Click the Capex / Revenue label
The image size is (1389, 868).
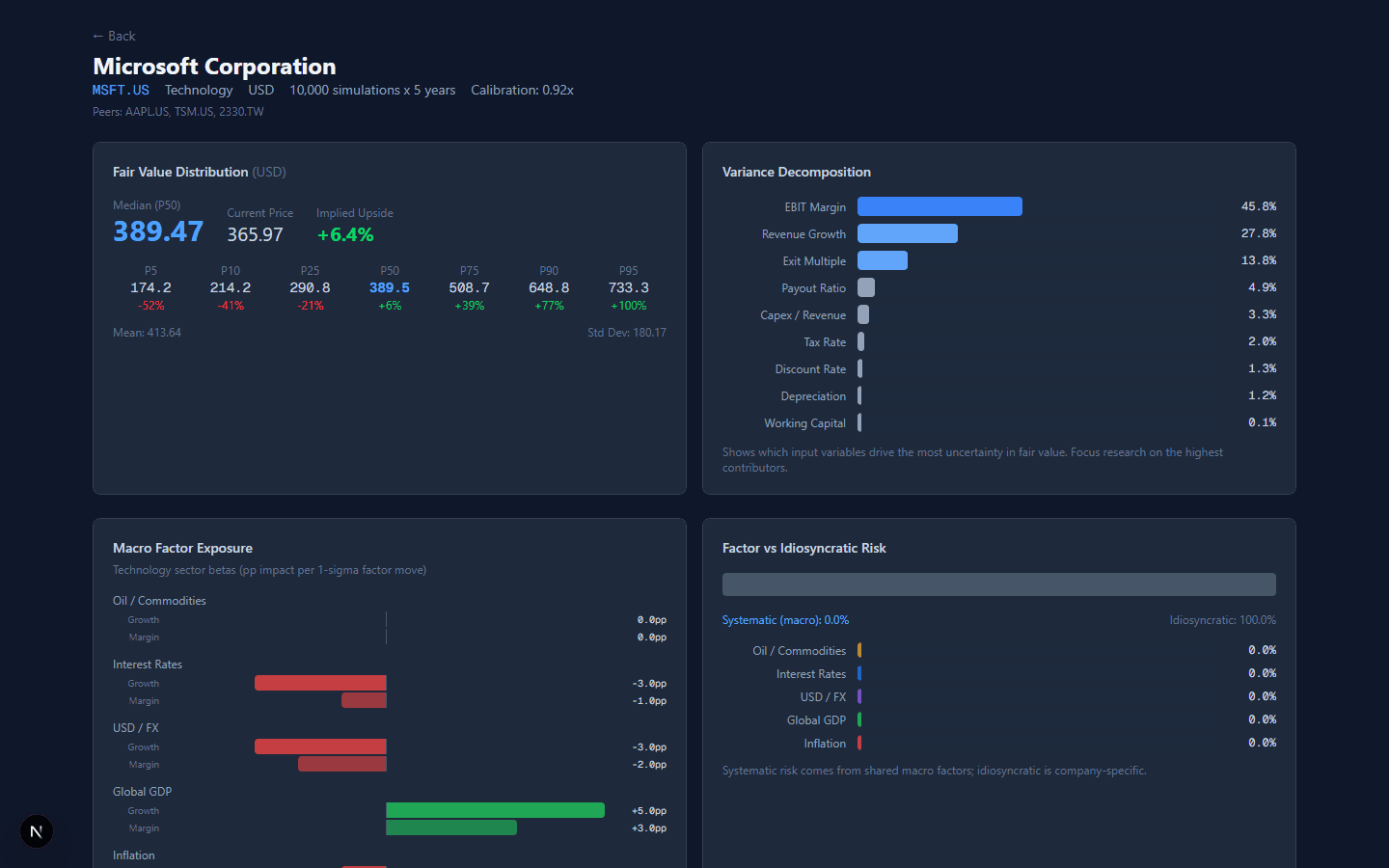click(803, 315)
